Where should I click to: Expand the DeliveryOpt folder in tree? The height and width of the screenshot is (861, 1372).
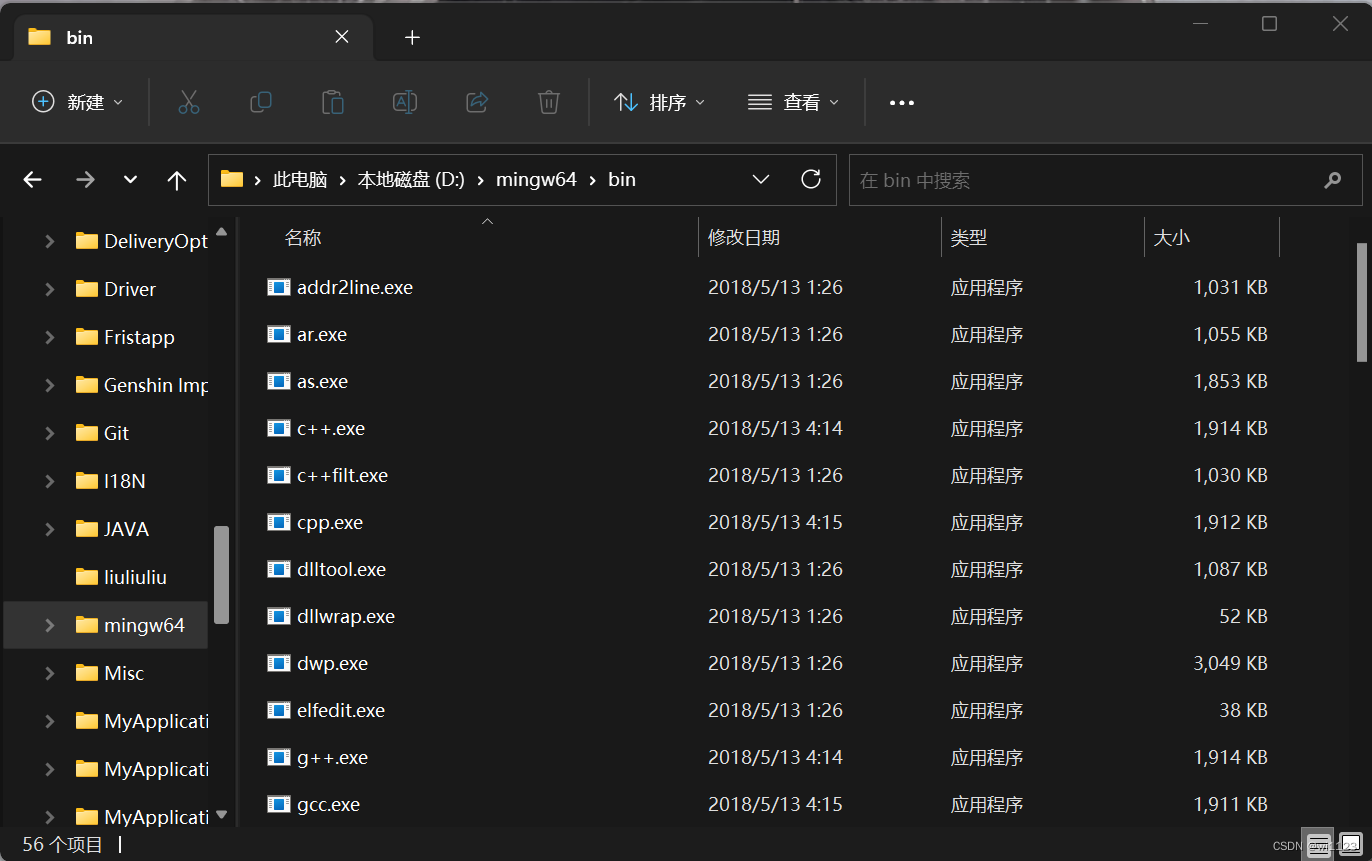(49, 241)
